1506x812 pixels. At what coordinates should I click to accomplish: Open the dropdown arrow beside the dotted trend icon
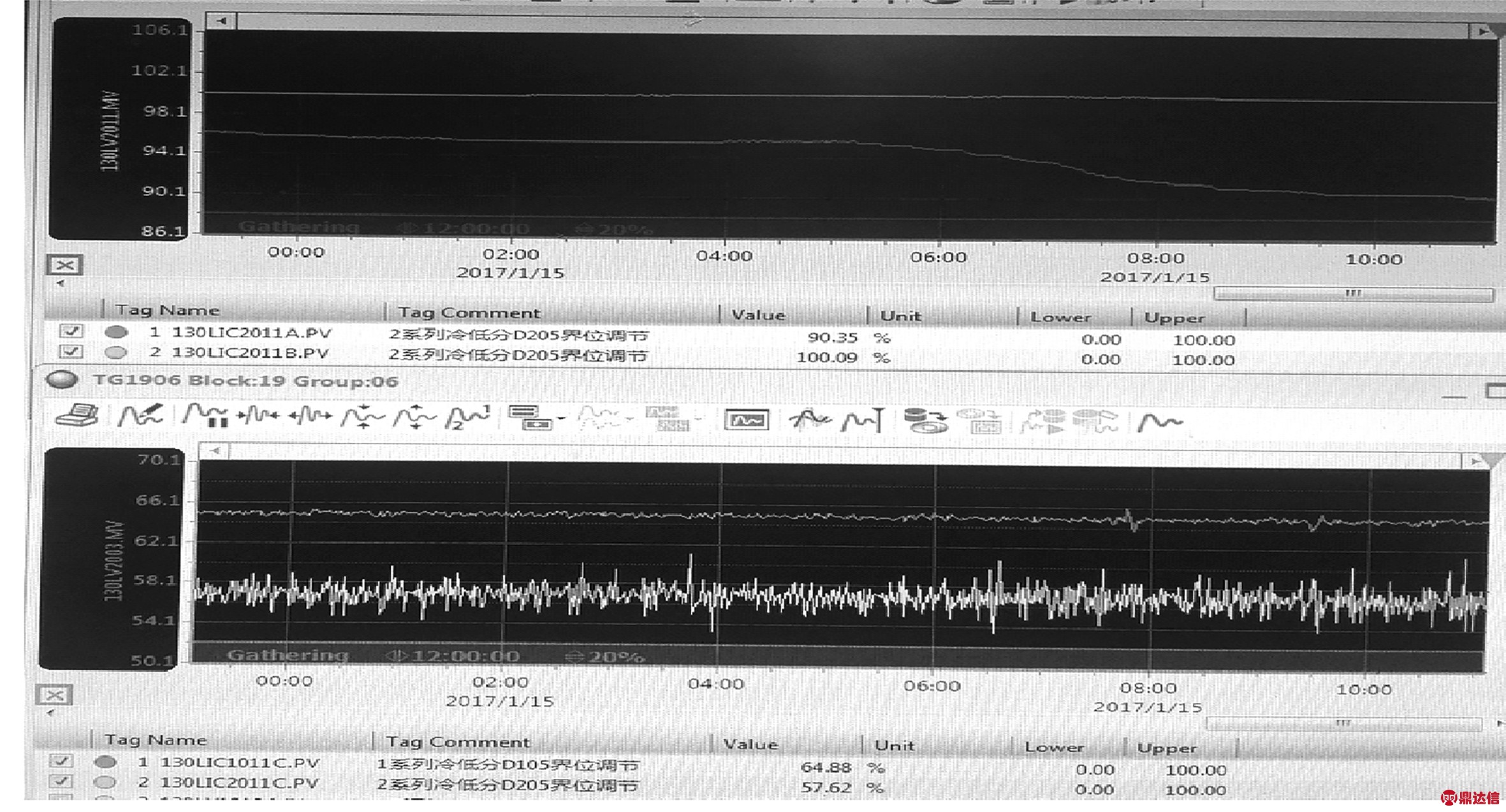point(631,419)
